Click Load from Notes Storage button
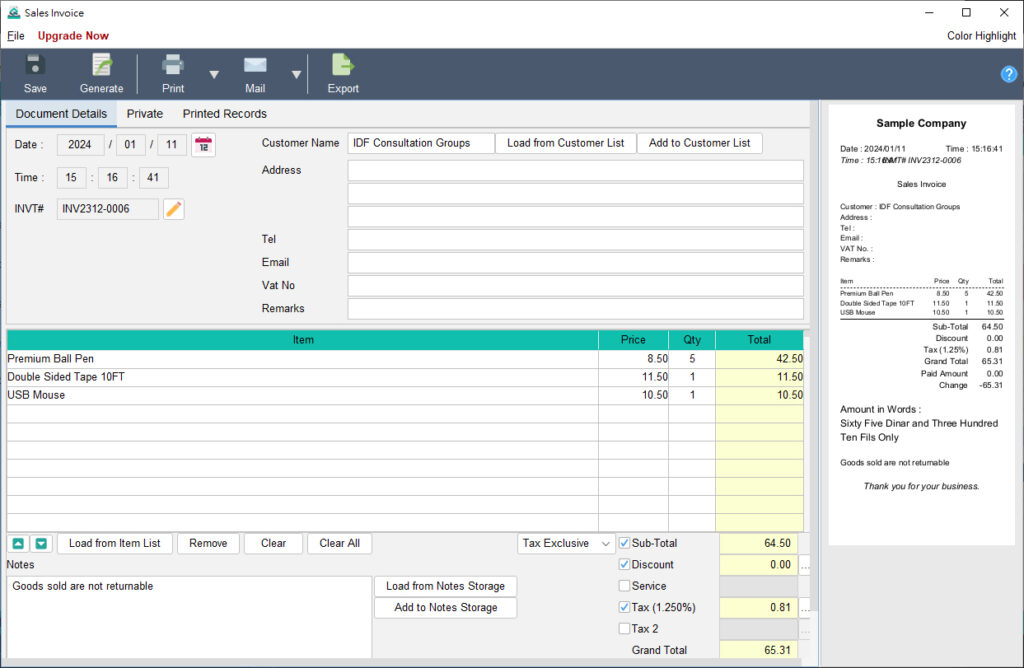Viewport: 1024px width, 668px height. 445,586
